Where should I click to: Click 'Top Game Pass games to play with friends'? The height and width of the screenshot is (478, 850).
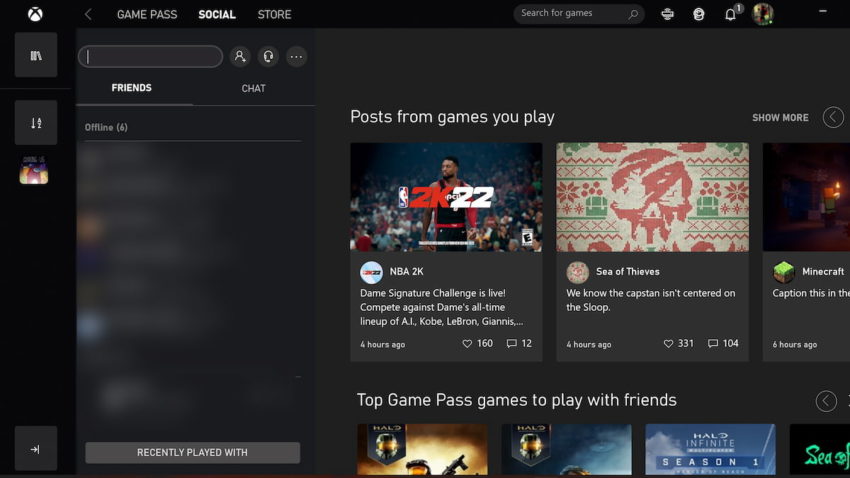tap(517, 400)
